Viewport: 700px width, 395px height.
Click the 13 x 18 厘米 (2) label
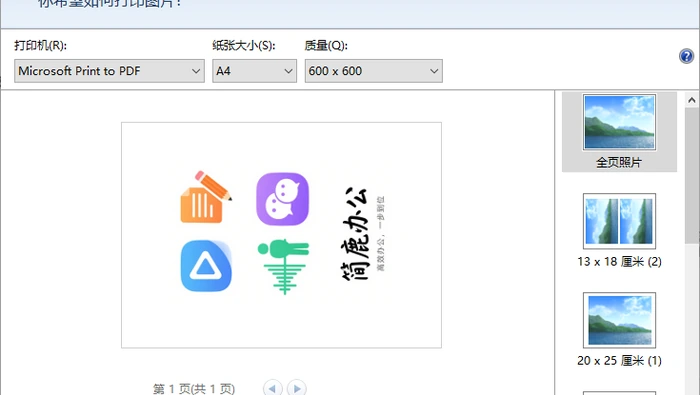(619, 262)
